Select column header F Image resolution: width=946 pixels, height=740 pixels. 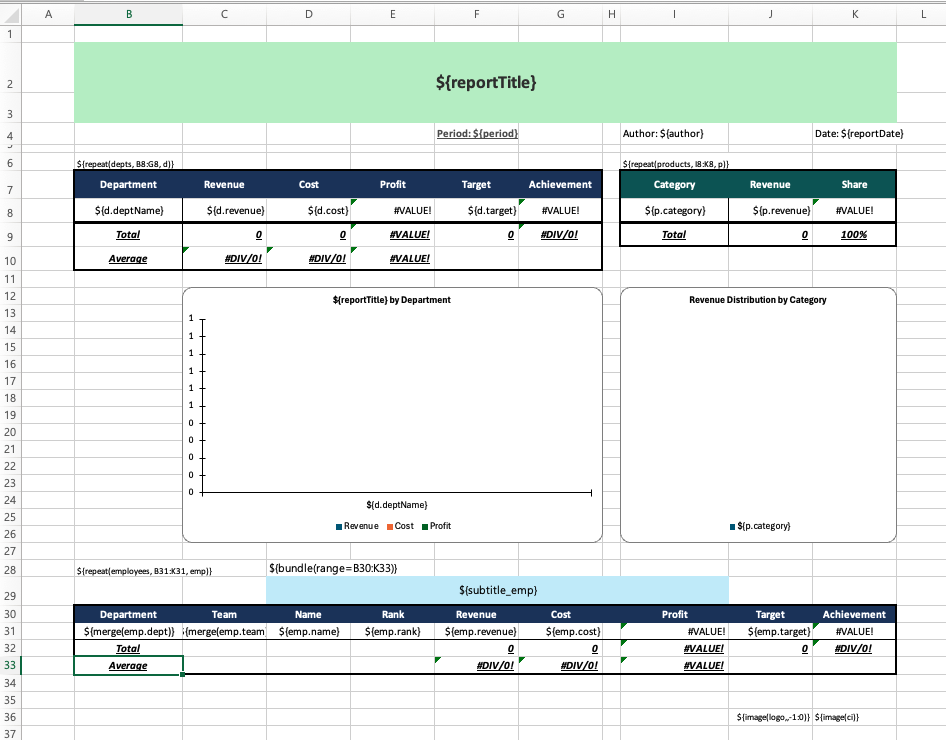(477, 14)
